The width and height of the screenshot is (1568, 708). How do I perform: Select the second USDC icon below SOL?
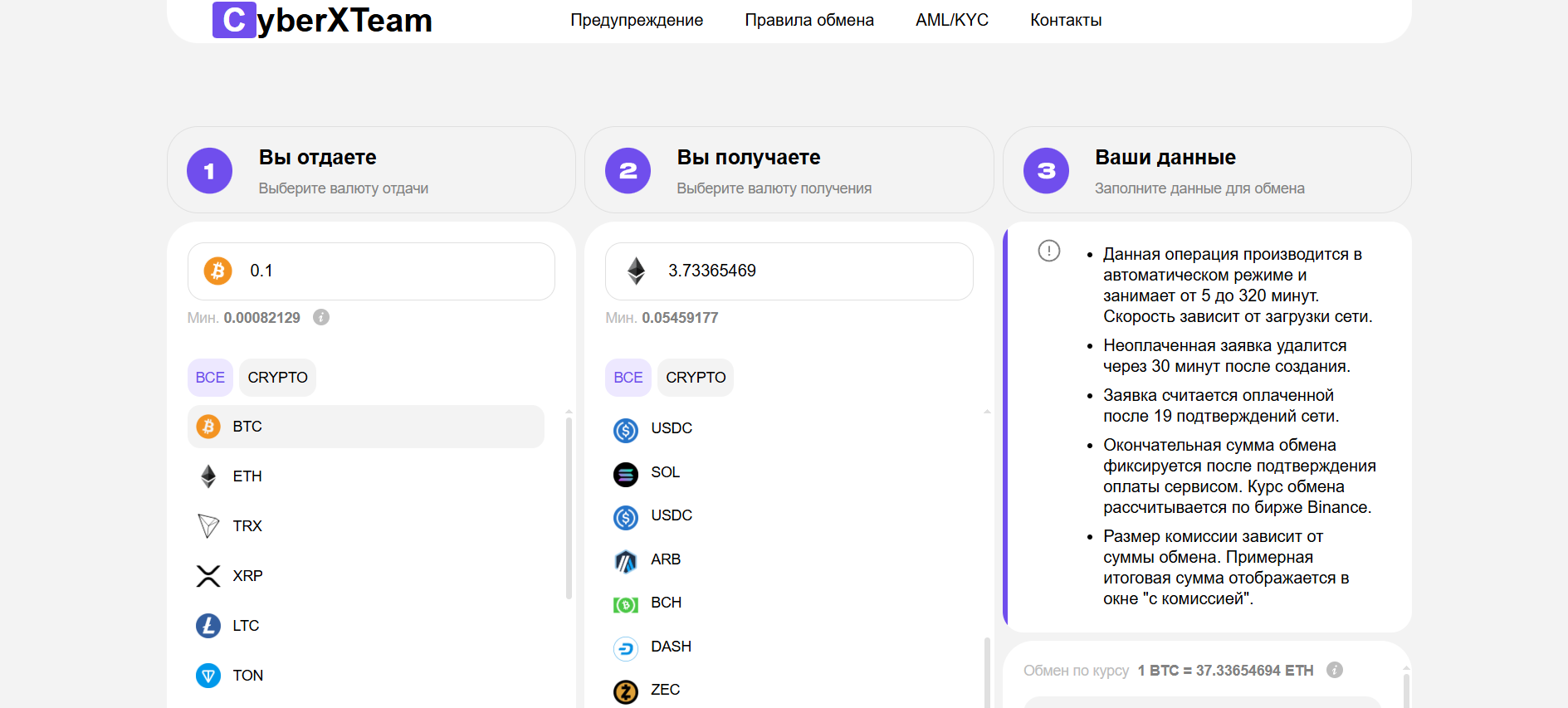point(626,517)
